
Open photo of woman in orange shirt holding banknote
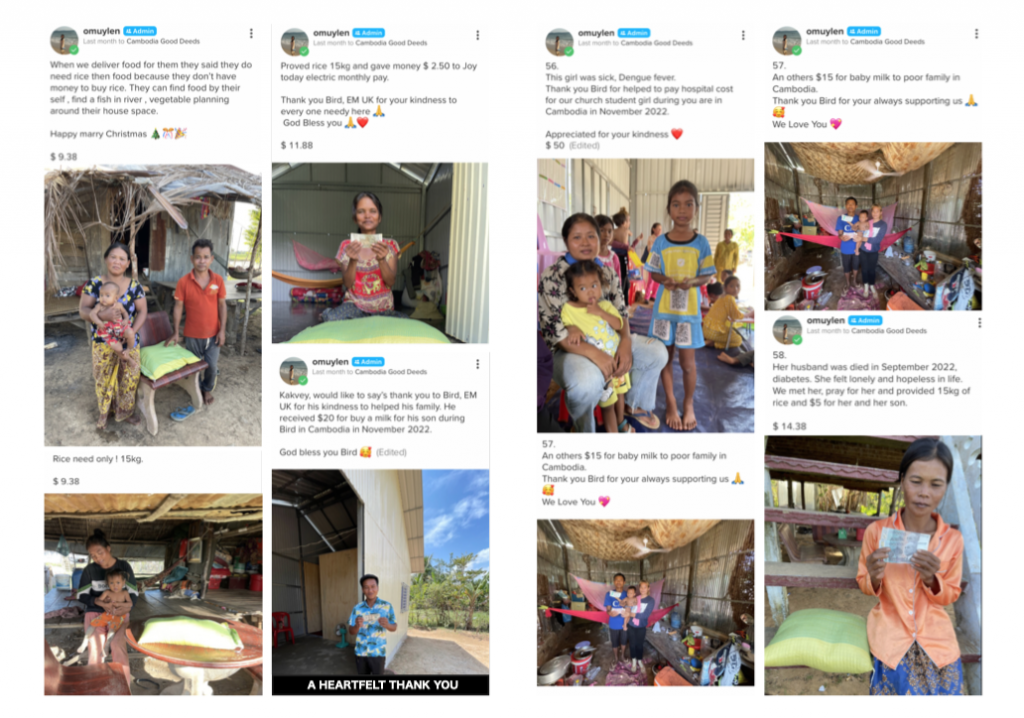tap(873, 565)
